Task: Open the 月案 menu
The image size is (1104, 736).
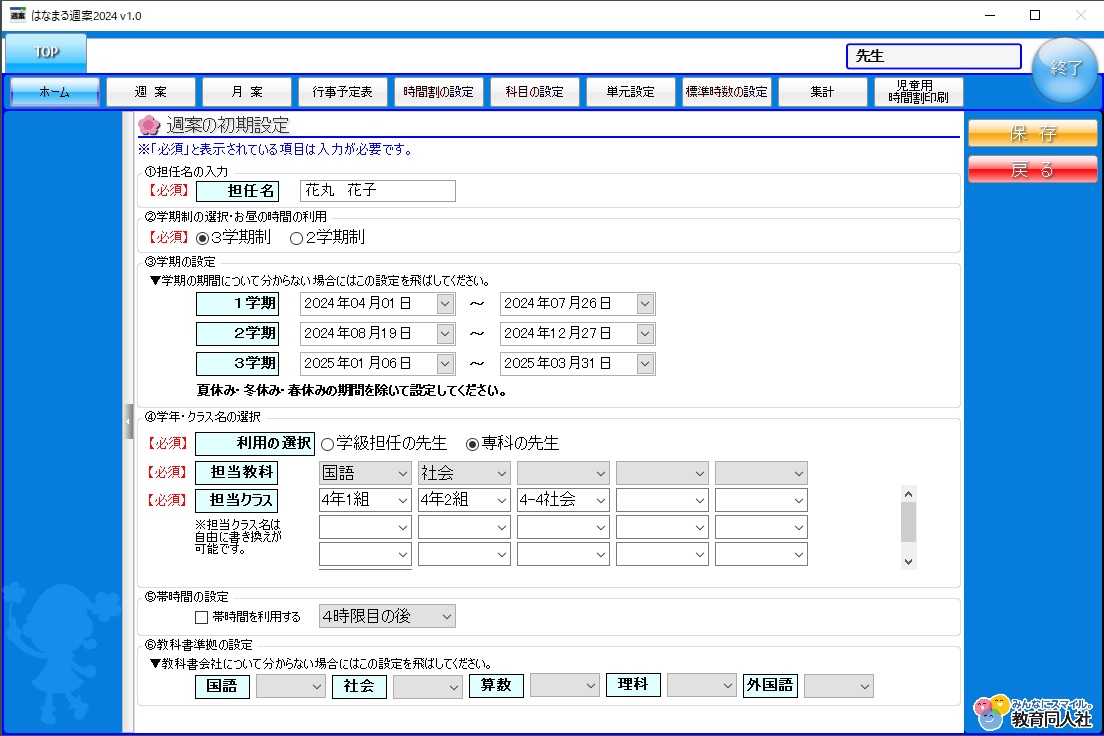Action: [246, 92]
